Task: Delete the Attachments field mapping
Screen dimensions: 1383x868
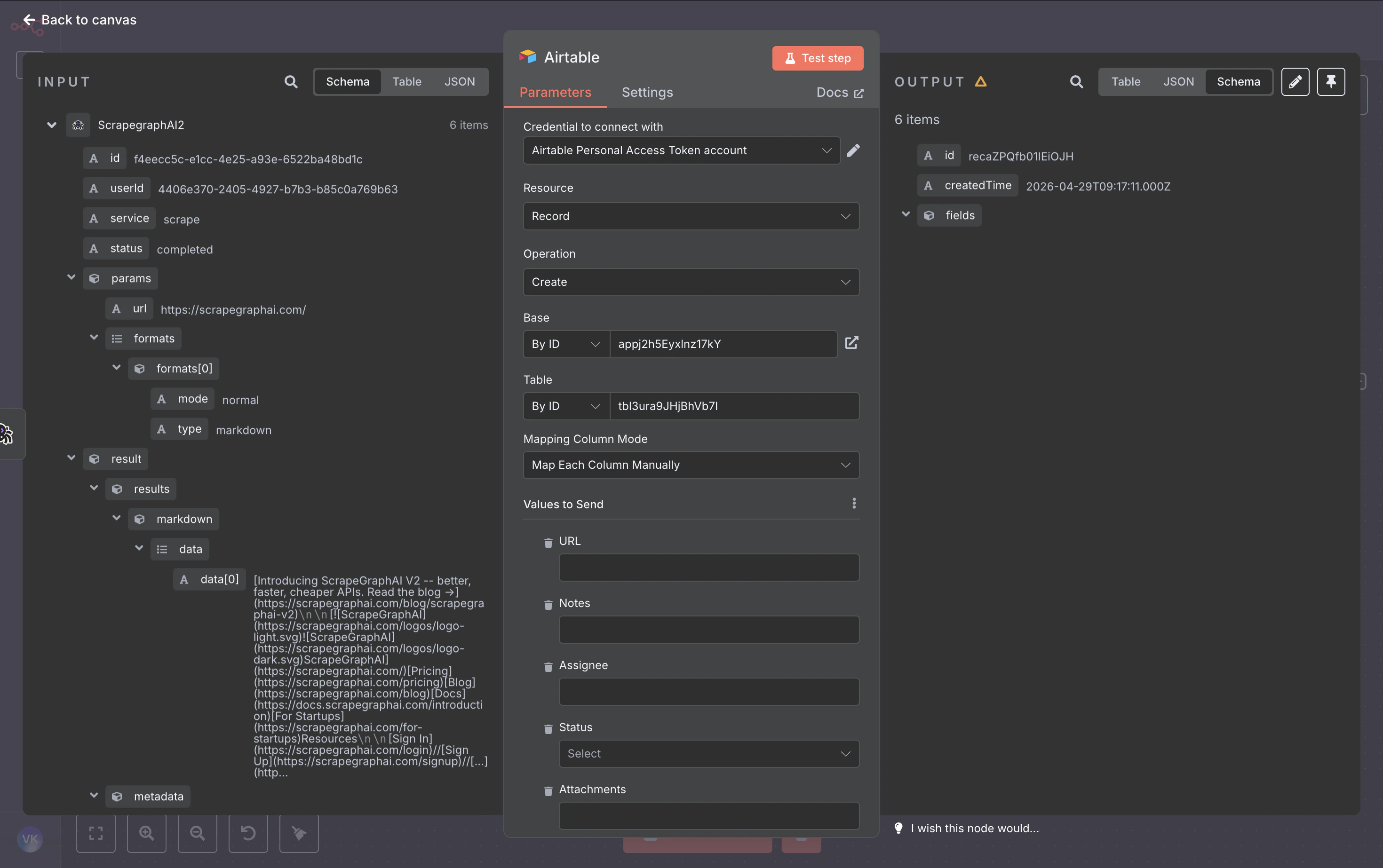Action: (548, 790)
